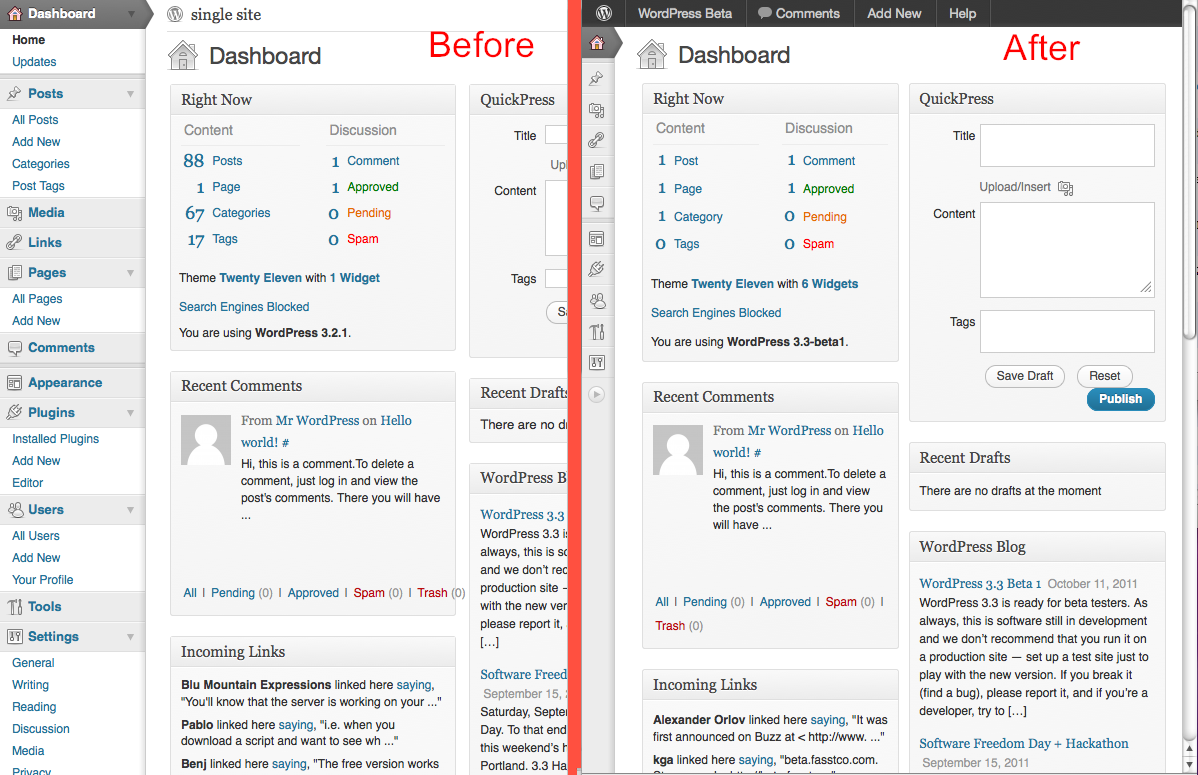Open All Posts in Before sidebar
1198x775 pixels.
[x=35, y=120]
